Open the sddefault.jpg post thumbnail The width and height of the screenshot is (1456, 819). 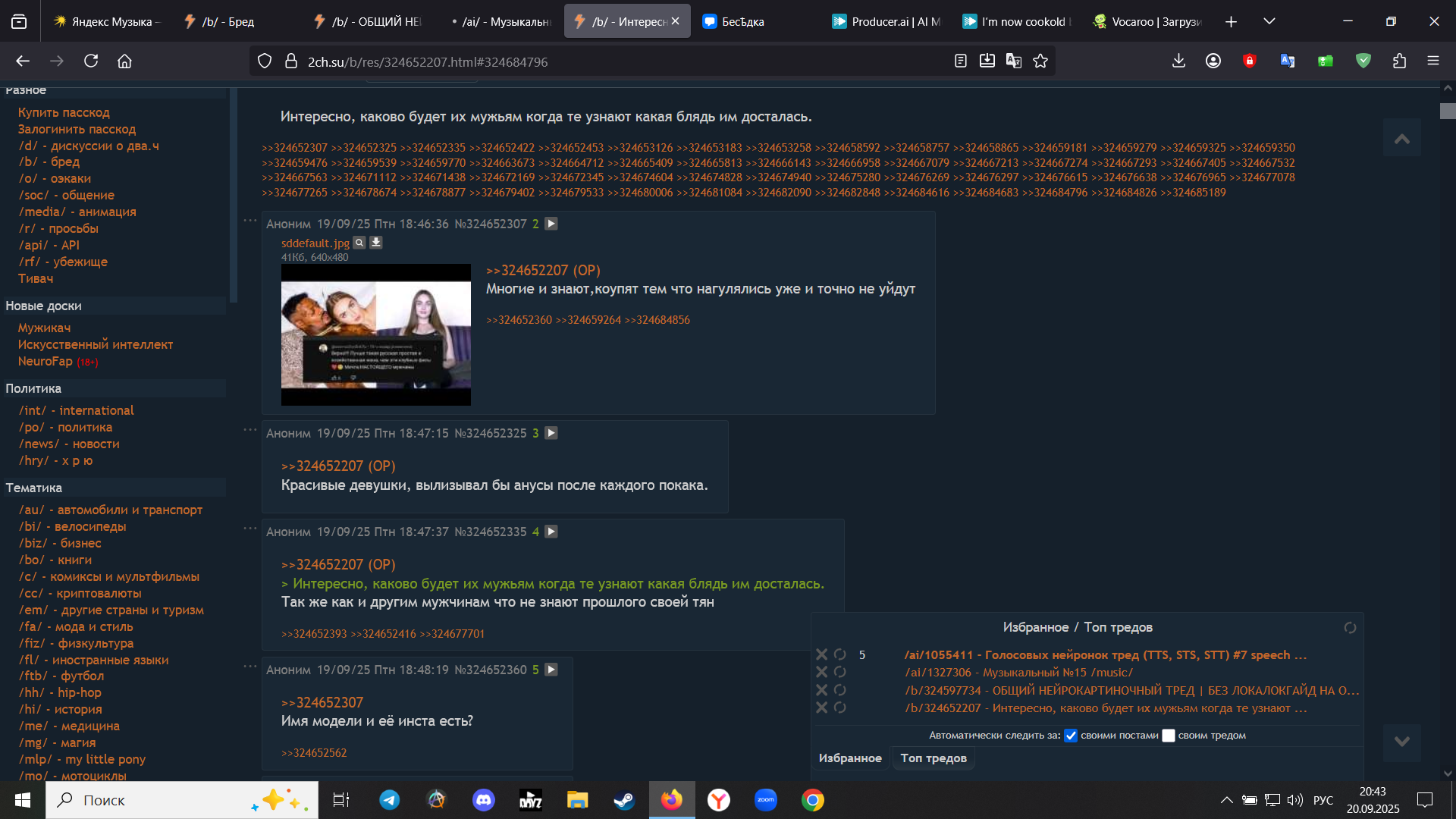(x=375, y=334)
